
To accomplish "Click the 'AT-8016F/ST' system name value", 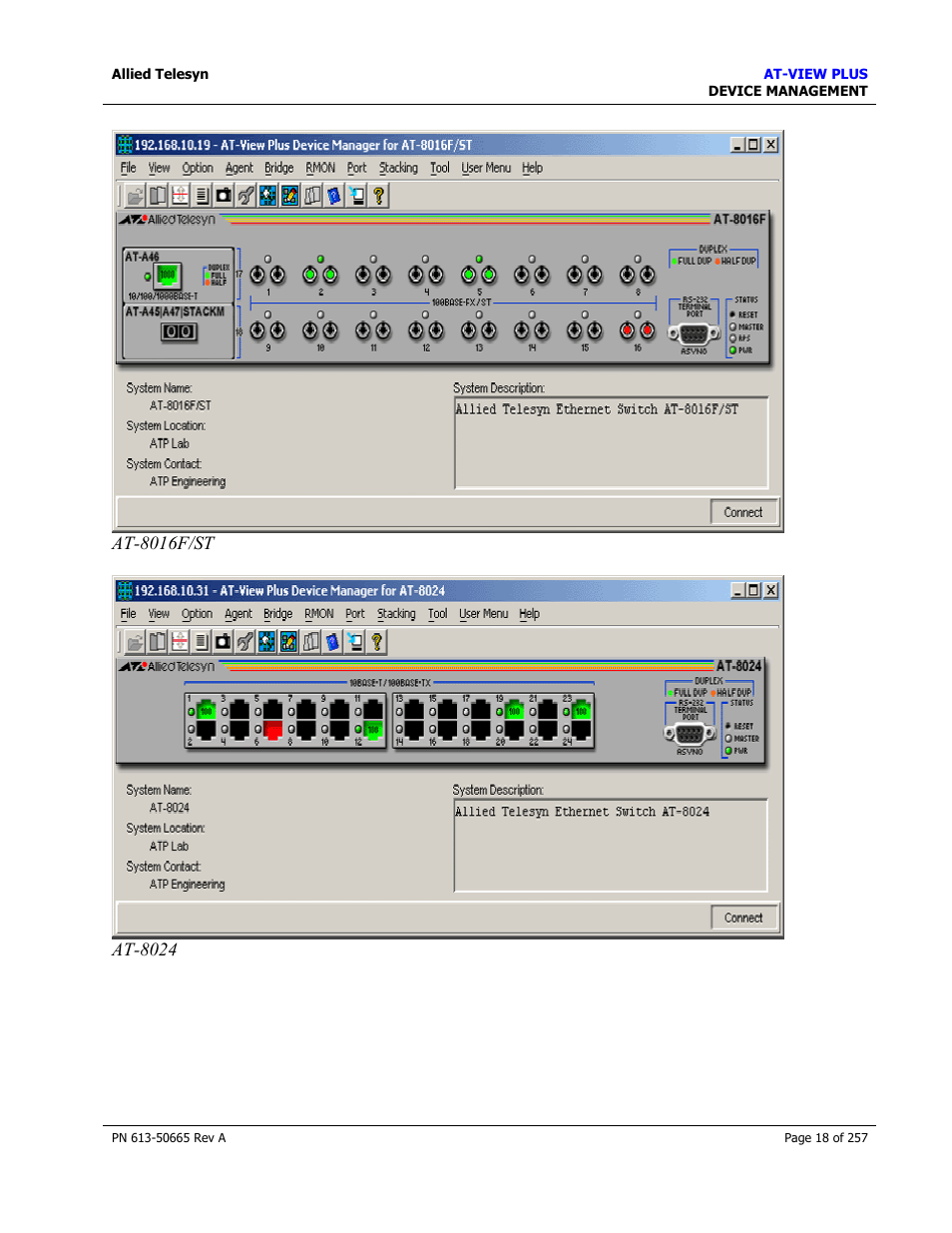I will coord(181,406).
